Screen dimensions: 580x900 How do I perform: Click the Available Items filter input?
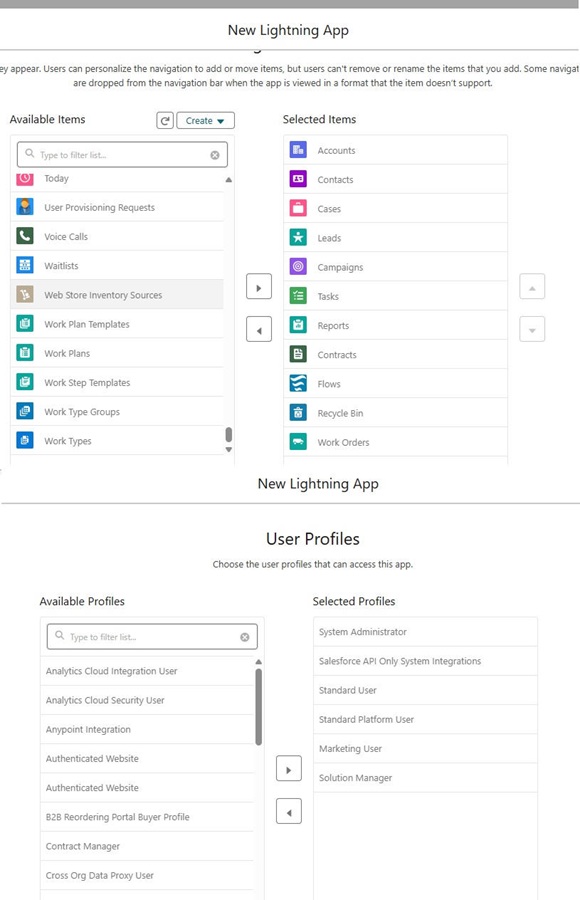122,155
